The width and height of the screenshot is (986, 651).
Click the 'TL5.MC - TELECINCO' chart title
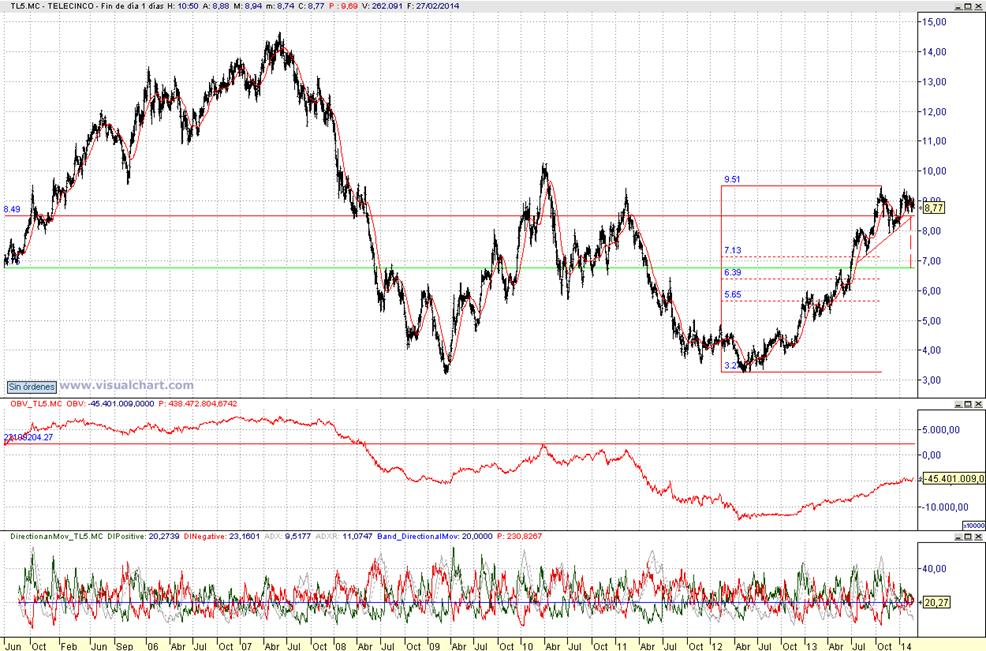tap(52, 6)
